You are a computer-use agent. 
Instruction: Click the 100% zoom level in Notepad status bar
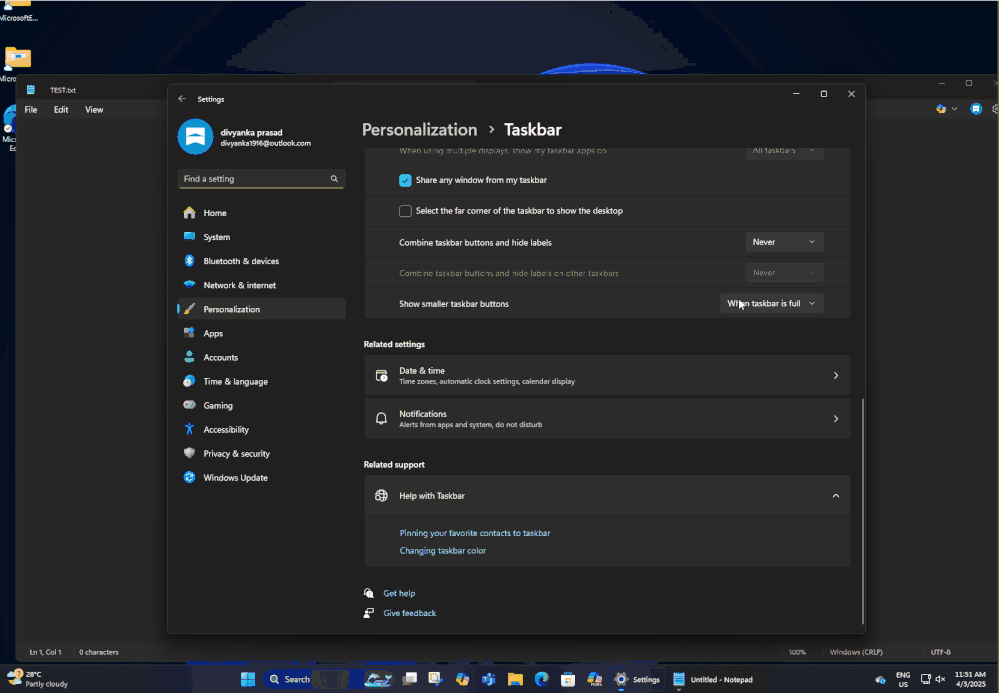tap(797, 652)
